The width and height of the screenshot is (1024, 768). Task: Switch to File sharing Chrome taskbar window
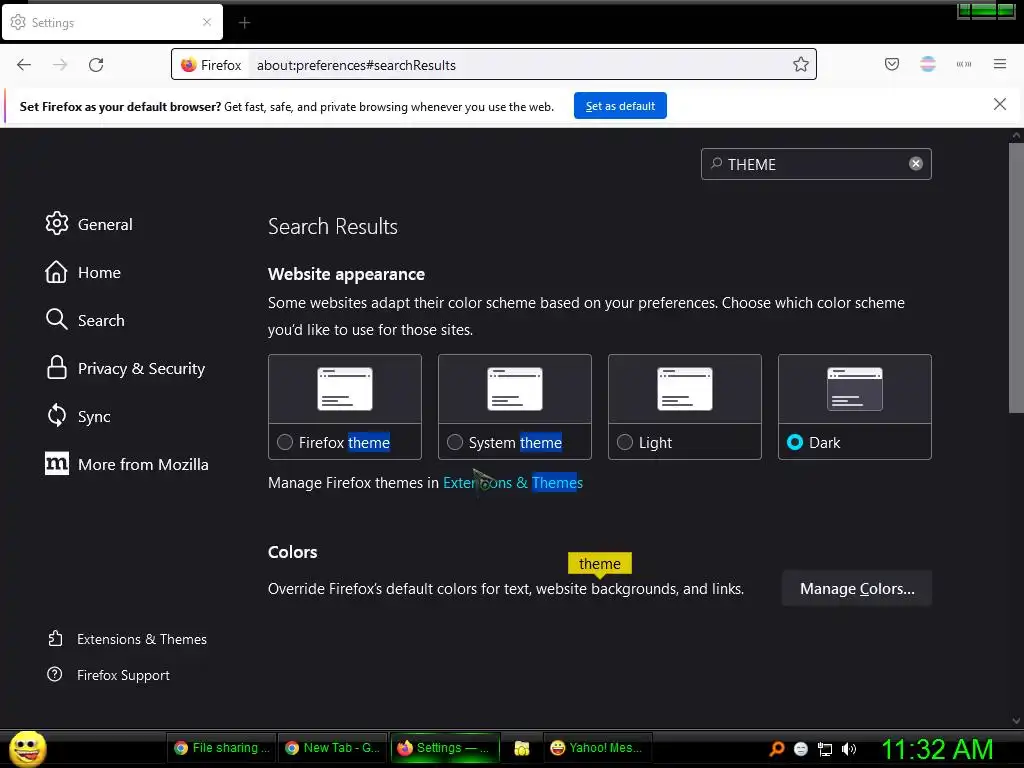[222, 748]
